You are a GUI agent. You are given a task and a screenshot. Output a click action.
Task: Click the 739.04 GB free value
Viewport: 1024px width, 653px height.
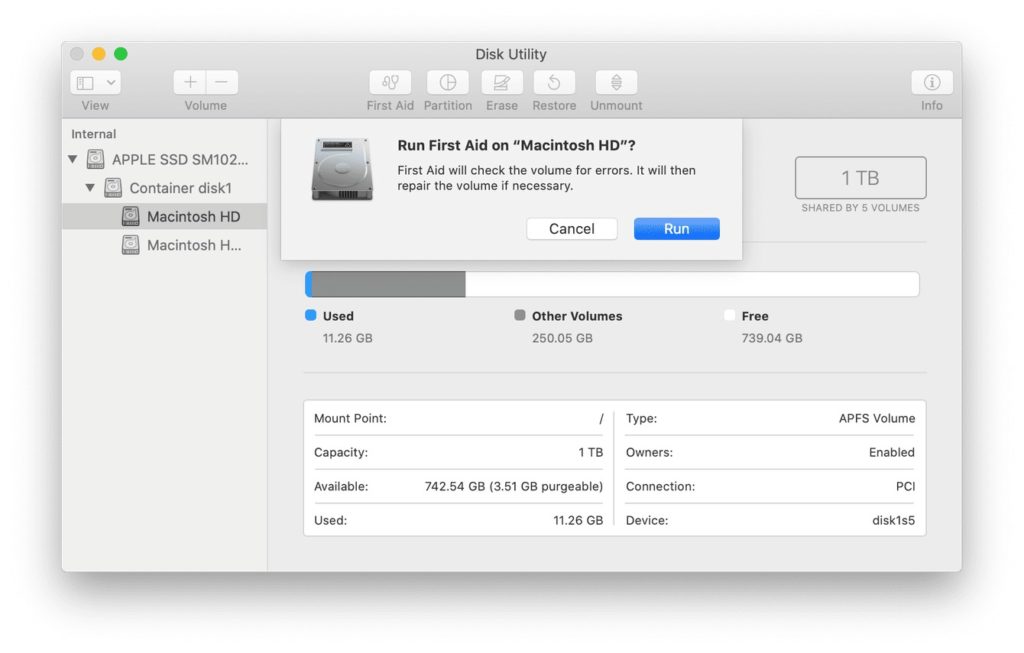tap(772, 338)
